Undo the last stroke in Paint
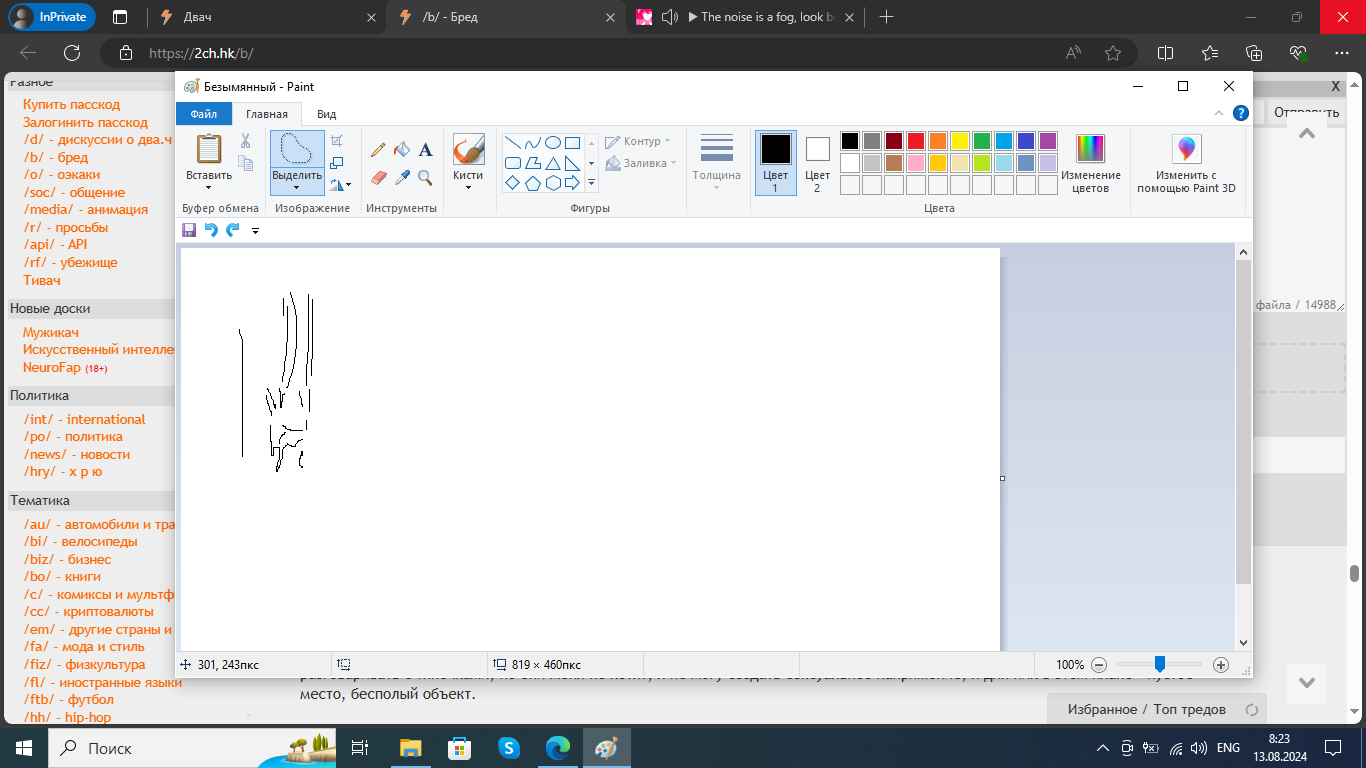The width and height of the screenshot is (1366, 768). point(211,230)
